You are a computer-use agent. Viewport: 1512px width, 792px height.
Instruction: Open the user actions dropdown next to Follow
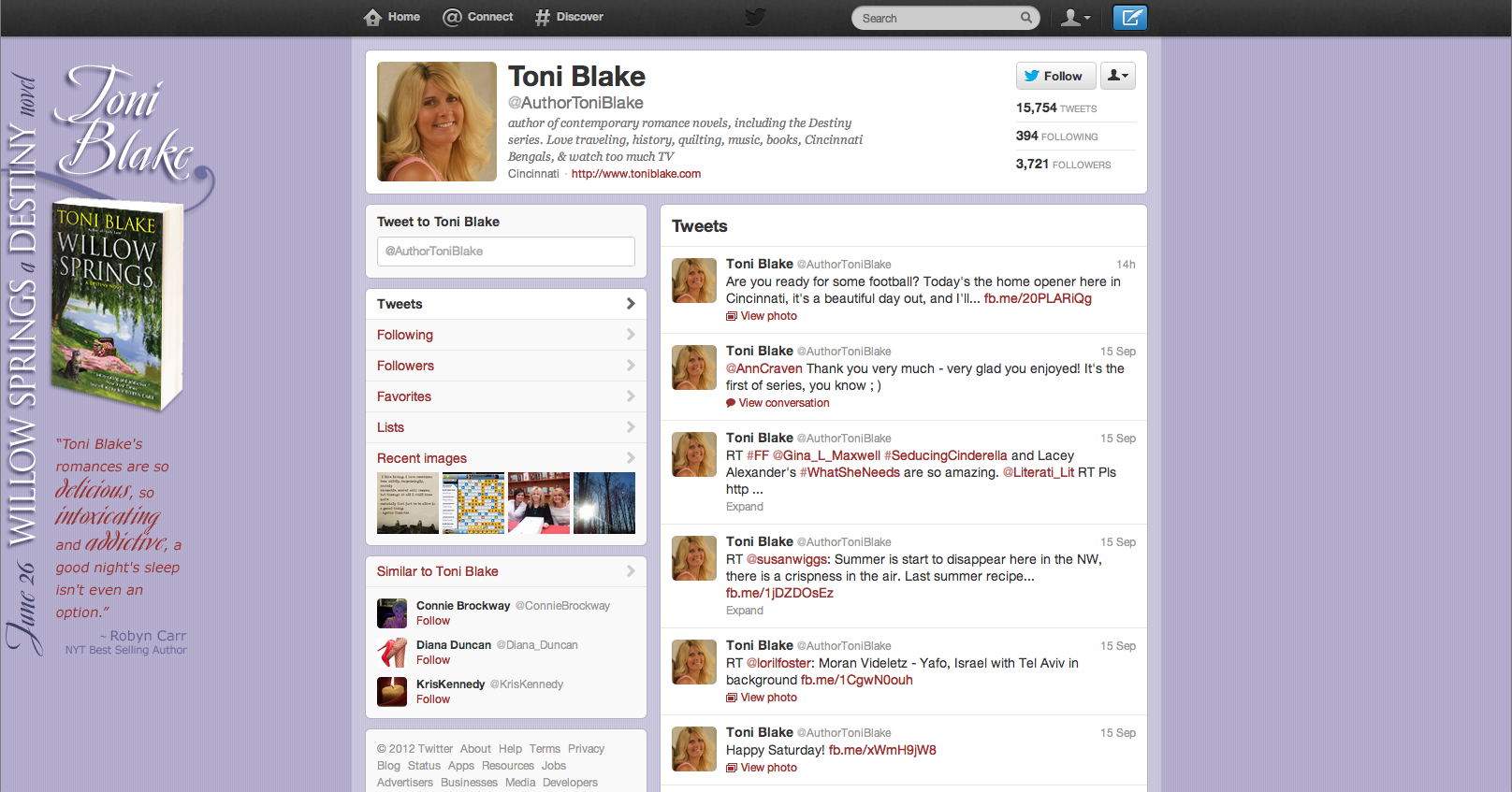click(1118, 76)
